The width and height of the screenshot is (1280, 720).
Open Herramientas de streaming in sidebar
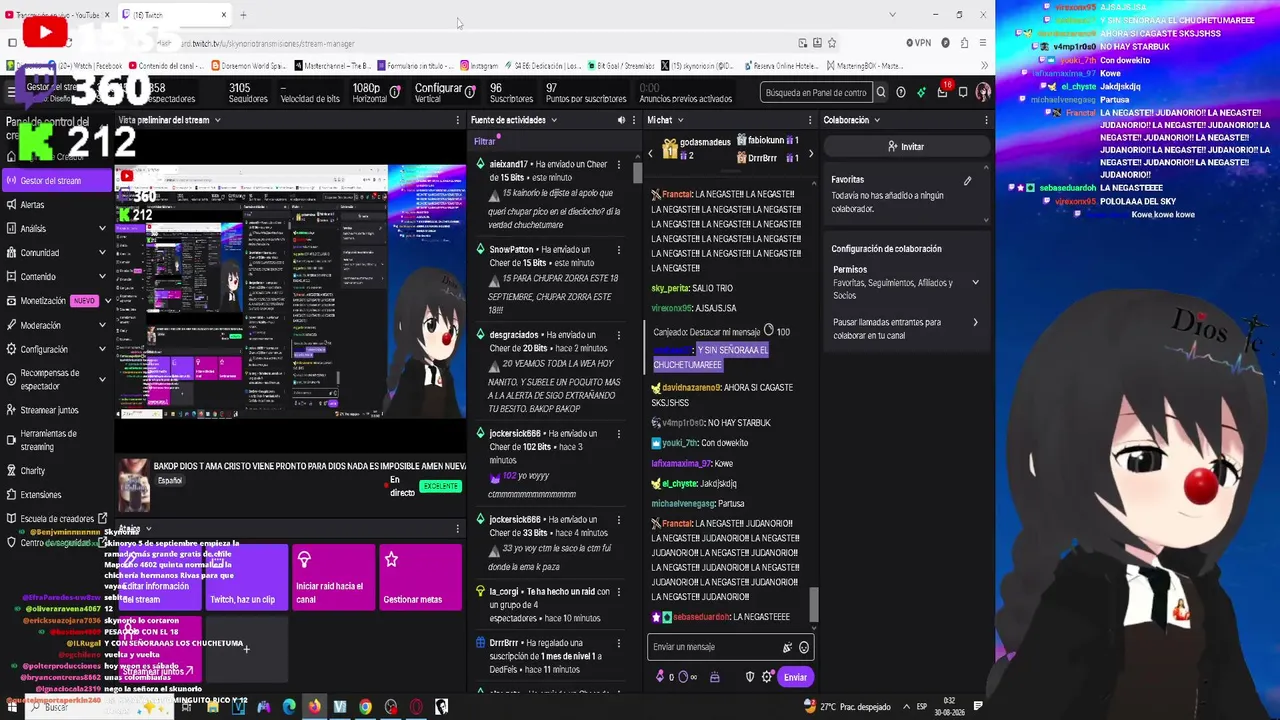tap(56, 440)
